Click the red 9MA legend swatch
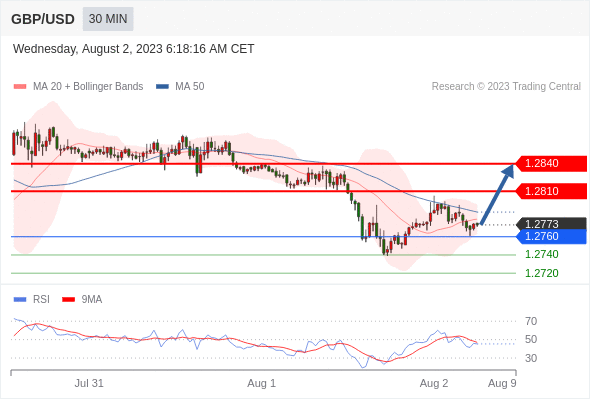The height and width of the screenshot is (400, 590). (x=68, y=300)
